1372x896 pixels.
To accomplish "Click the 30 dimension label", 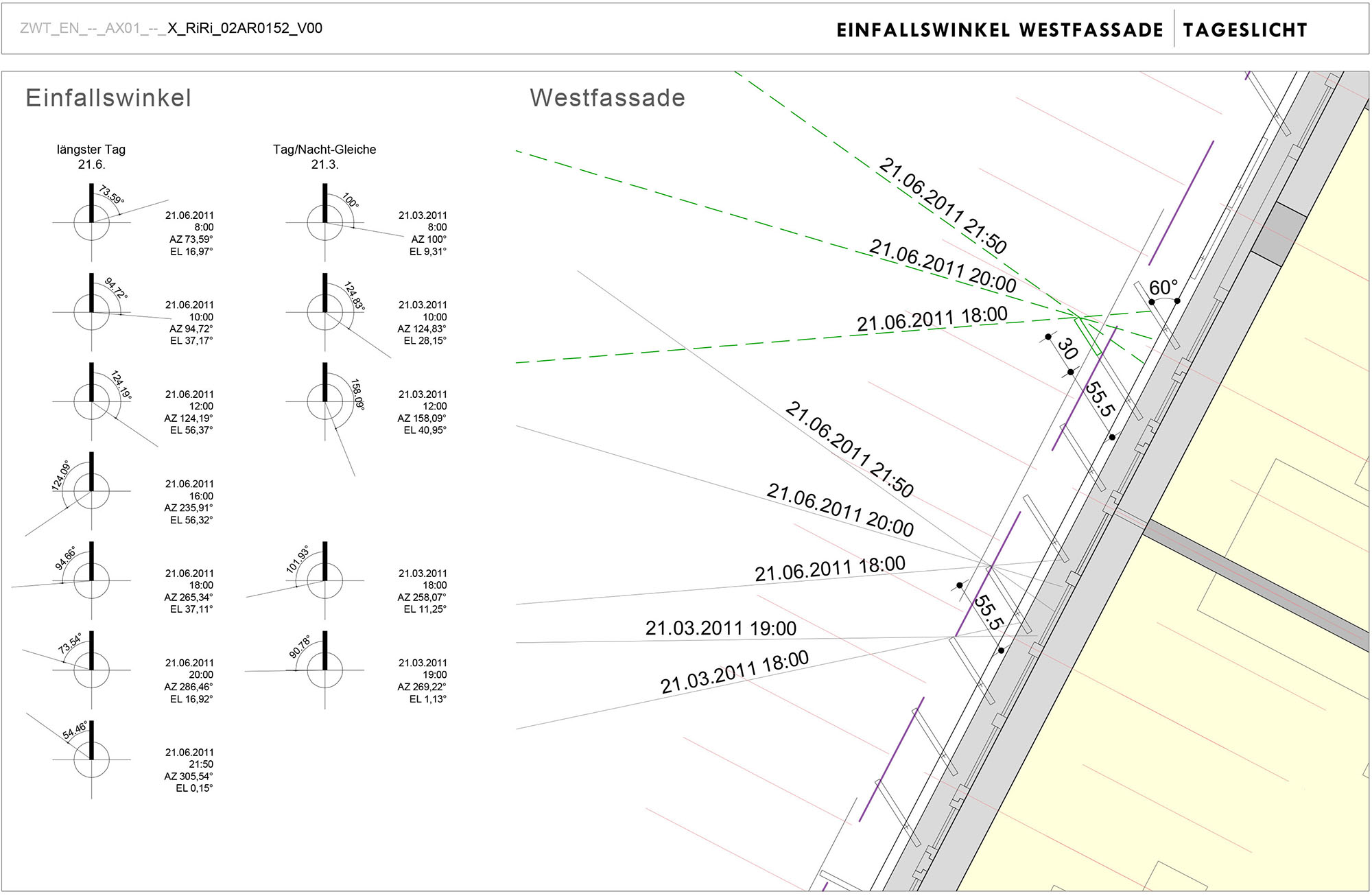I will (1067, 349).
